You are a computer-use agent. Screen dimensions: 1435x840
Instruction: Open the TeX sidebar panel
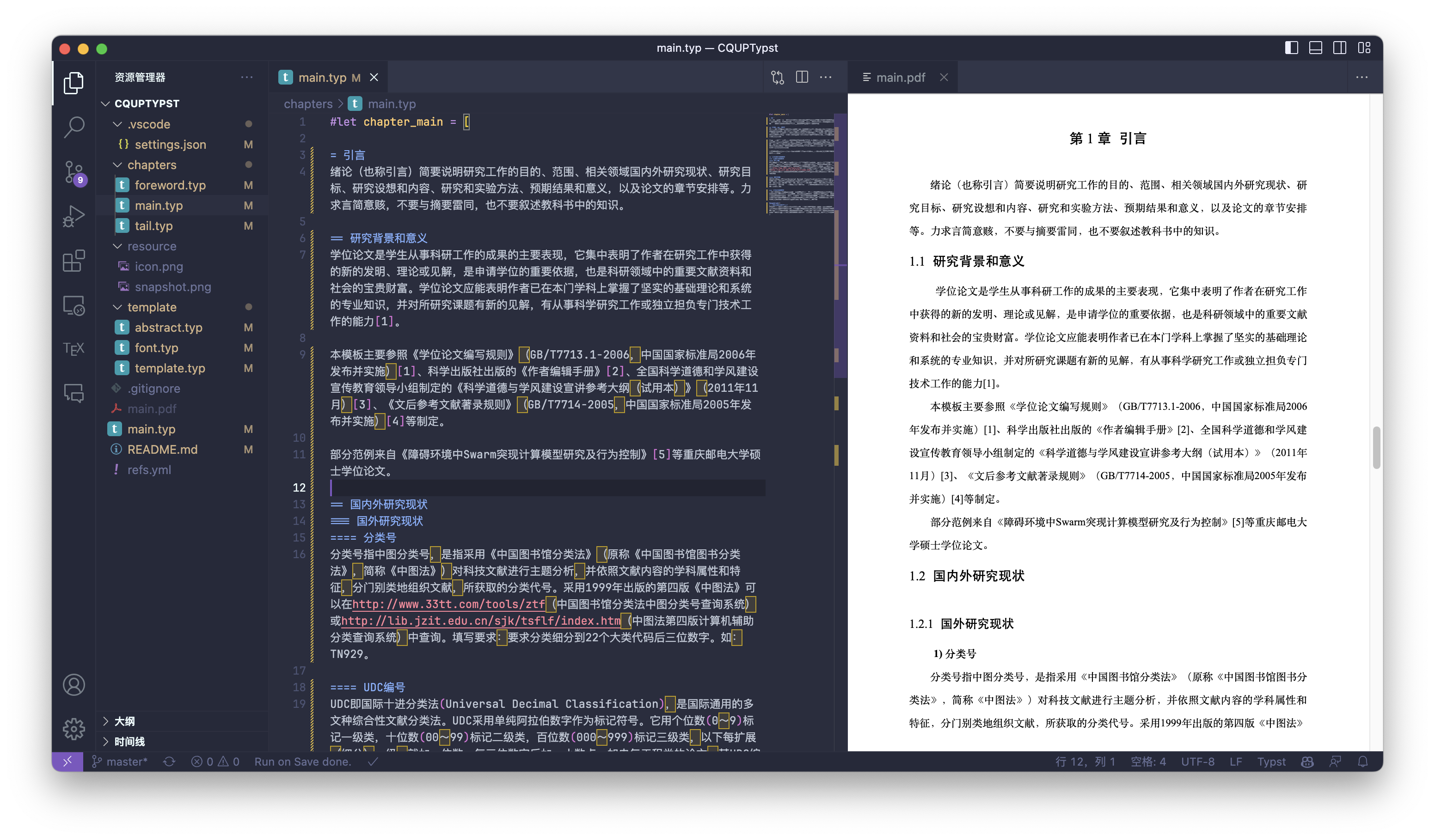tap(74, 348)
